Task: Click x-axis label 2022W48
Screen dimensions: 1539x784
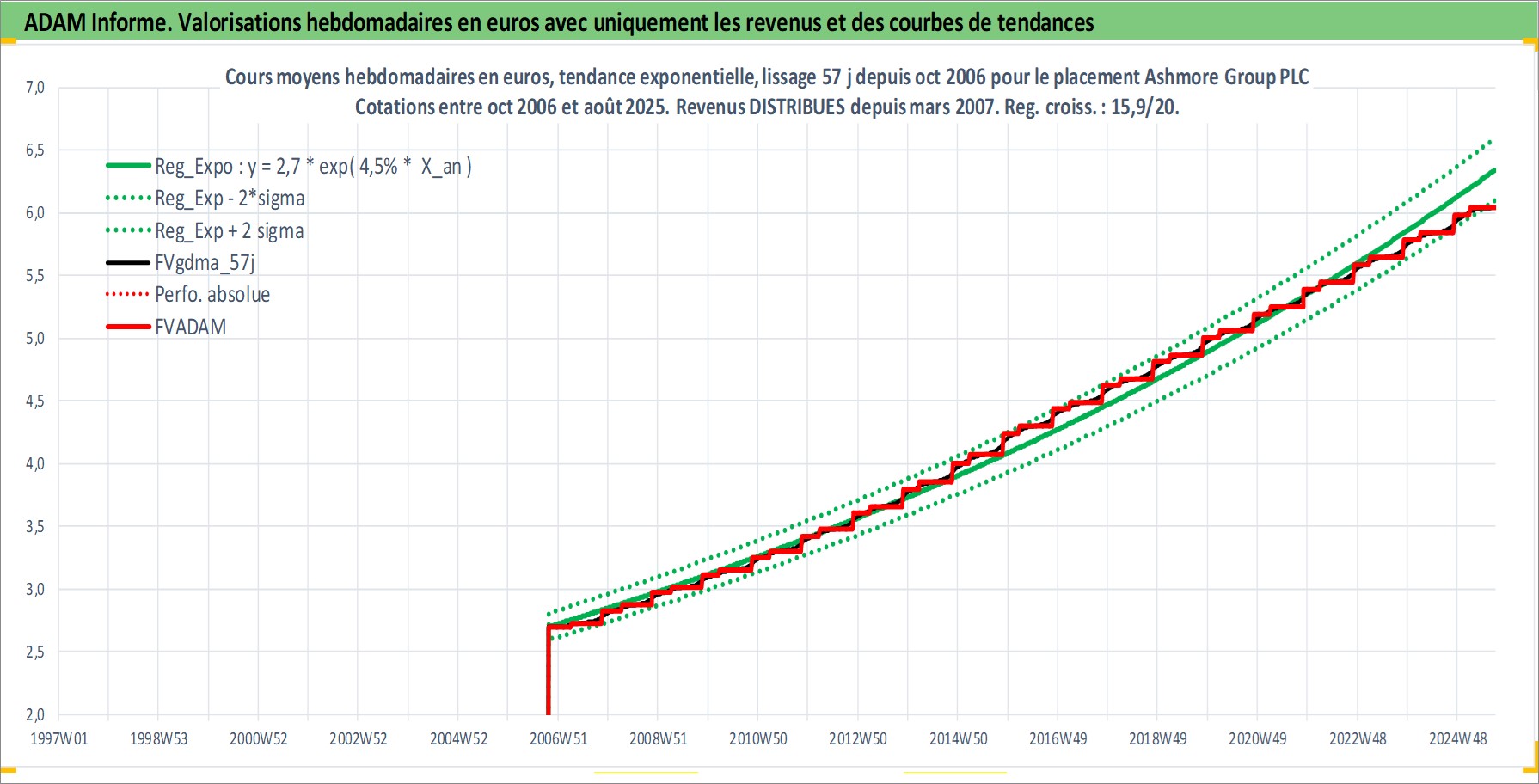Action: [x=1358, y=738]
